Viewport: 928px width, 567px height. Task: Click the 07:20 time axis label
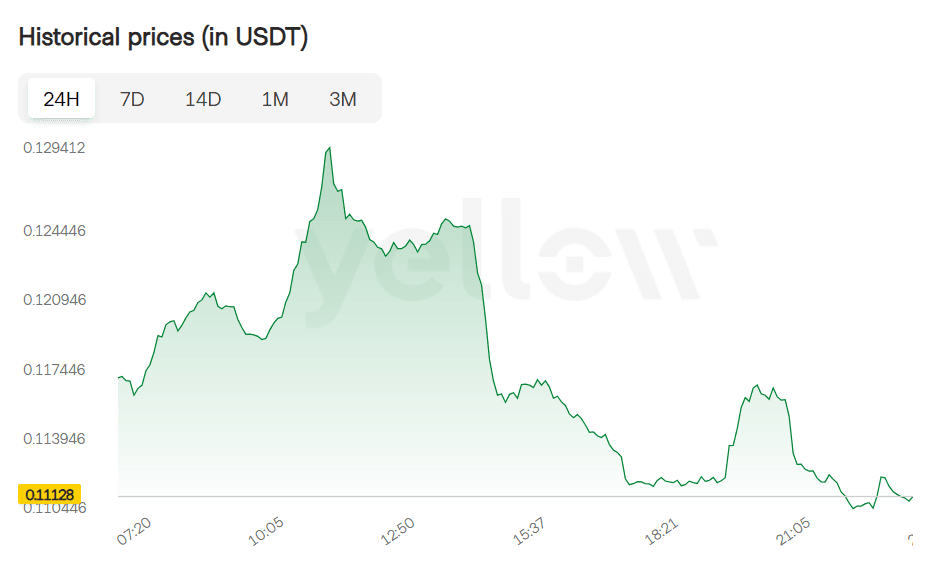(134, 531)
